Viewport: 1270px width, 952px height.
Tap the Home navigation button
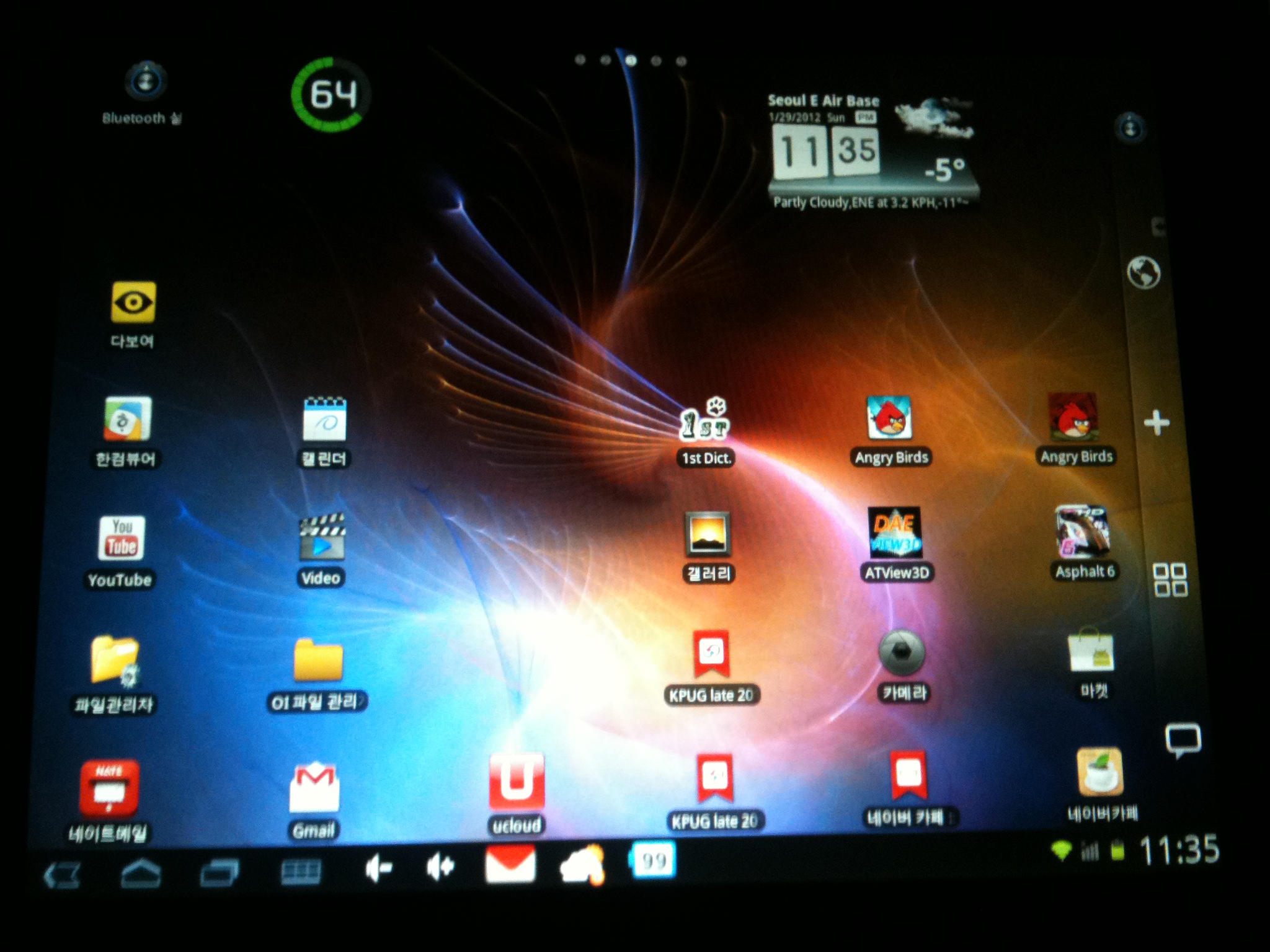[x=141, y=873]
